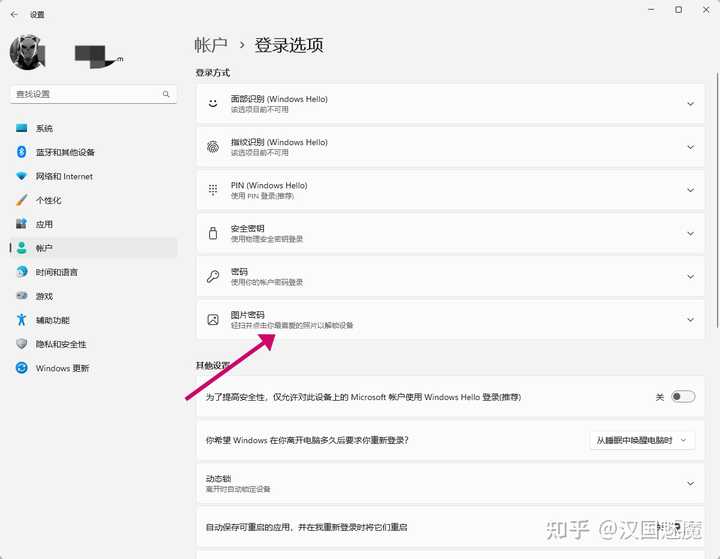Click the 面部识别 (Windows Hello) title text

point(279,99)
